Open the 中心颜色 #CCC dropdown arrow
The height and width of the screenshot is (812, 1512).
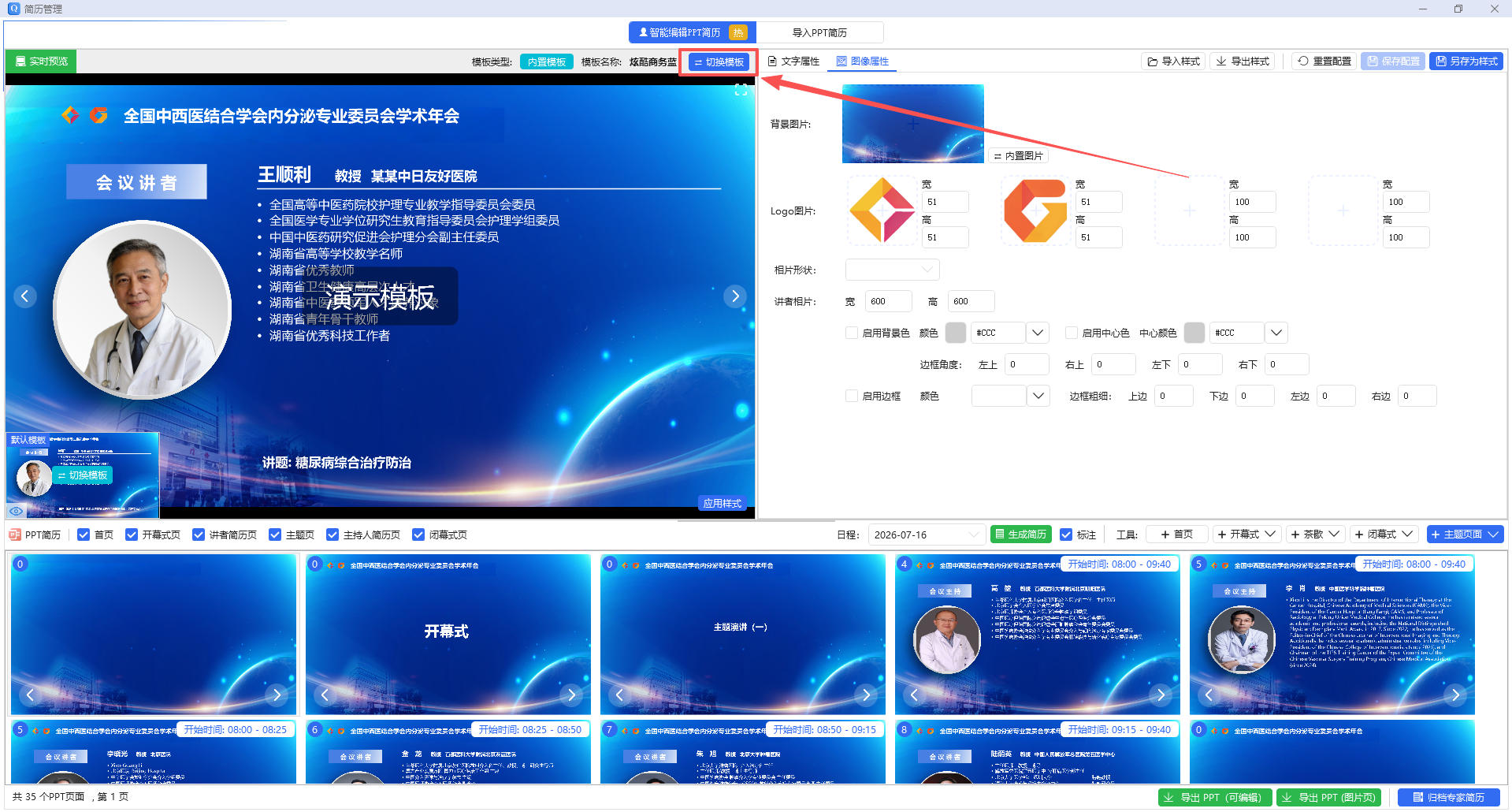coord(1276,333)
